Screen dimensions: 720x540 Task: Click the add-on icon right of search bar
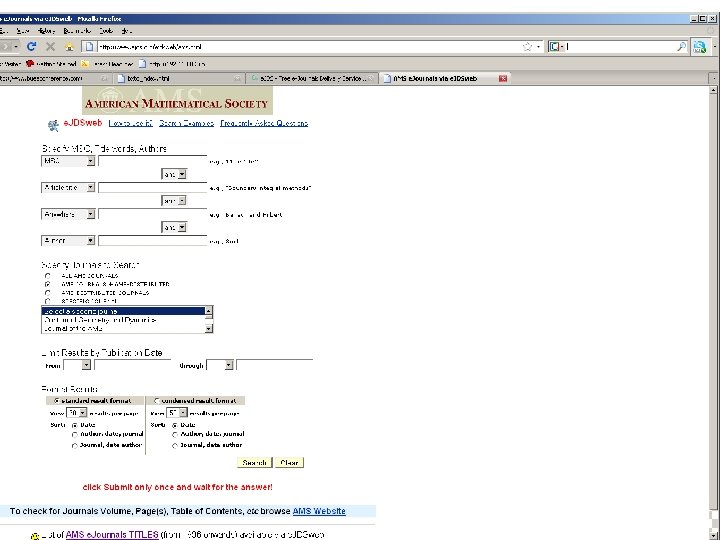coord(699,46)
